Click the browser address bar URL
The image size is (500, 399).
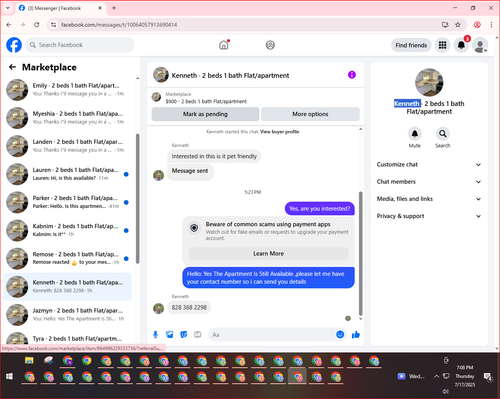pyautogui.click(x=119, y=25)
